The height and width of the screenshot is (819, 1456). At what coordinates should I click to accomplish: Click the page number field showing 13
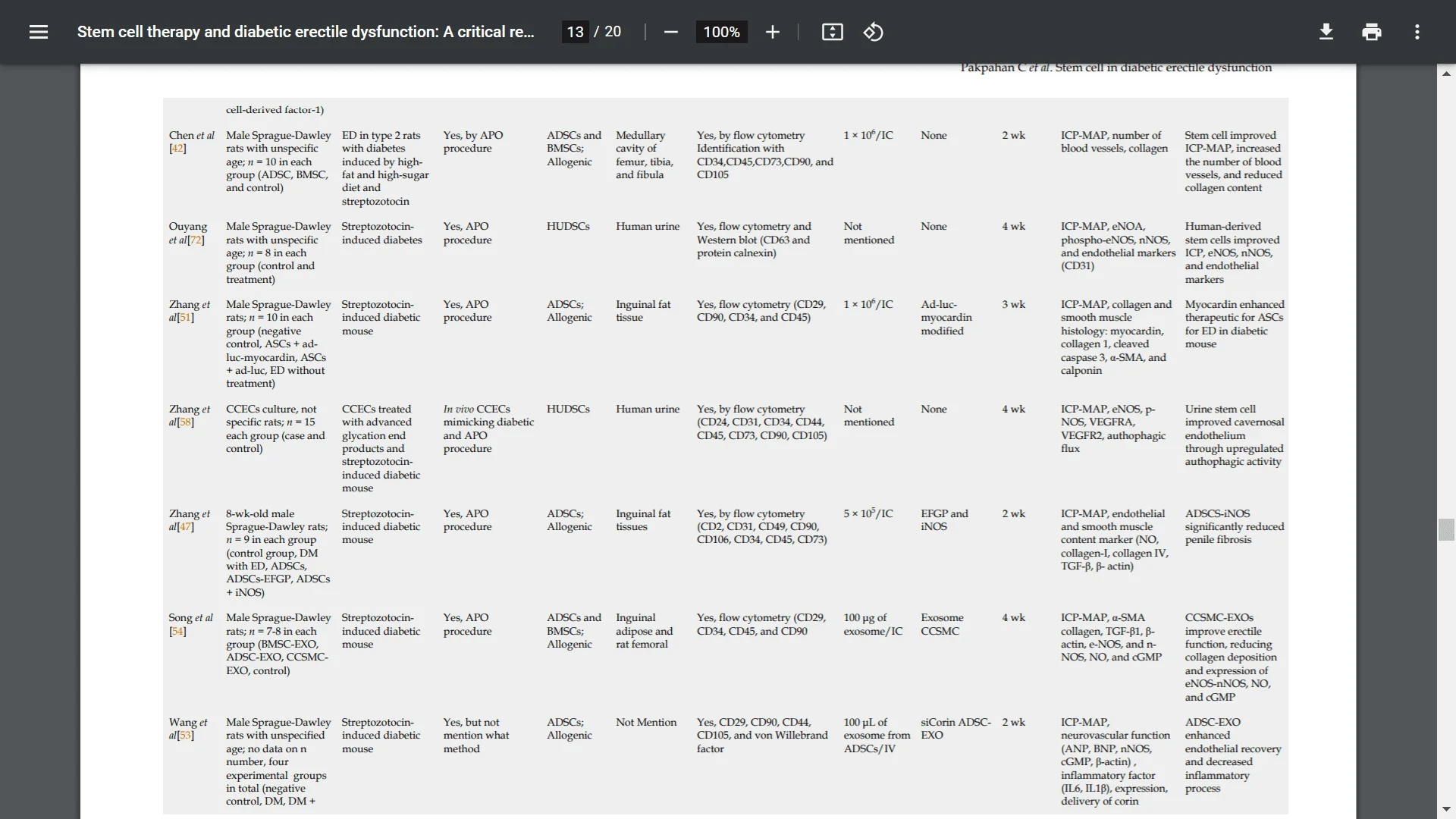(x=575, y=32)
